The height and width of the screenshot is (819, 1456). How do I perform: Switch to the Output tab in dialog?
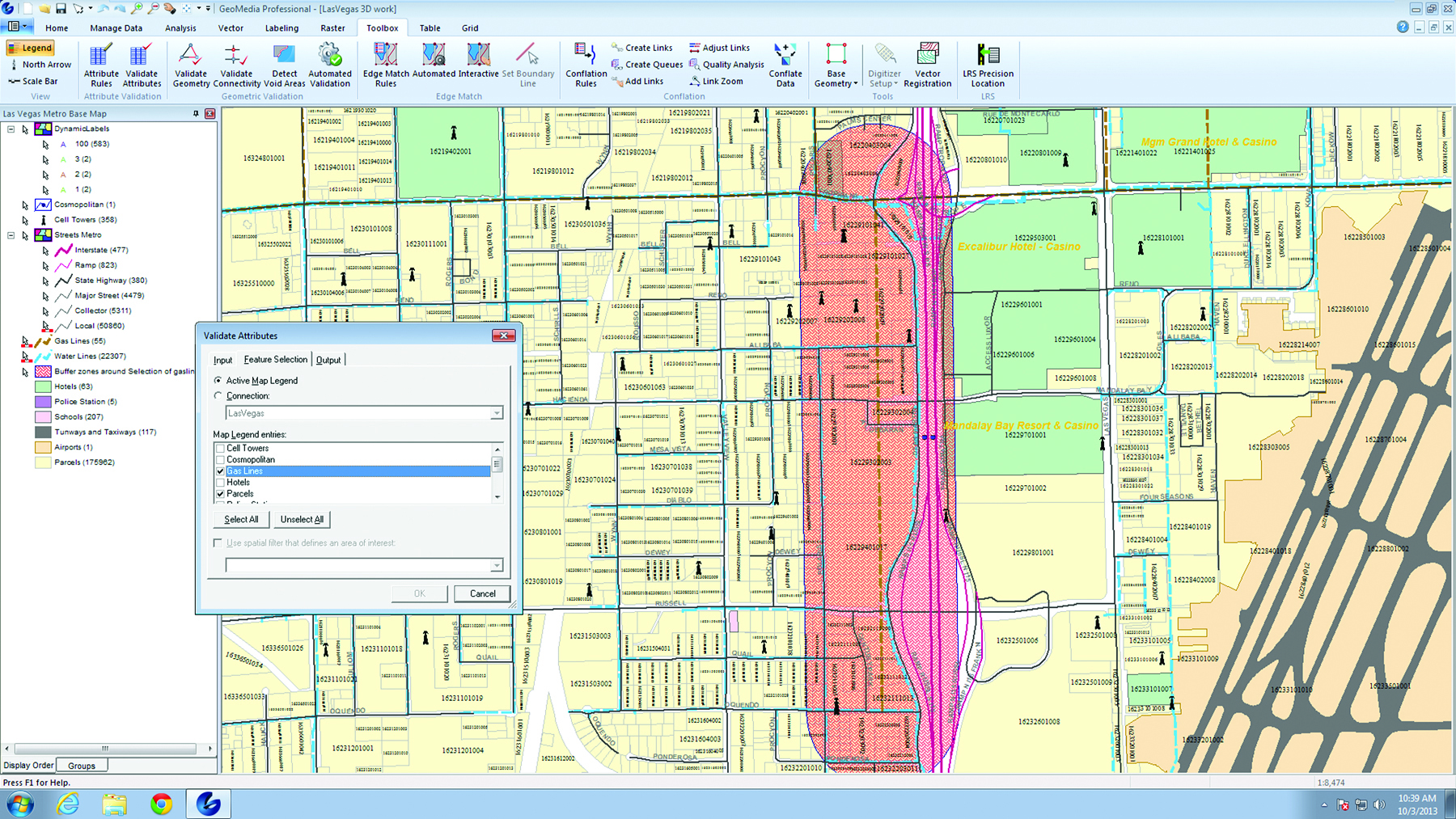tap(328, 360)
